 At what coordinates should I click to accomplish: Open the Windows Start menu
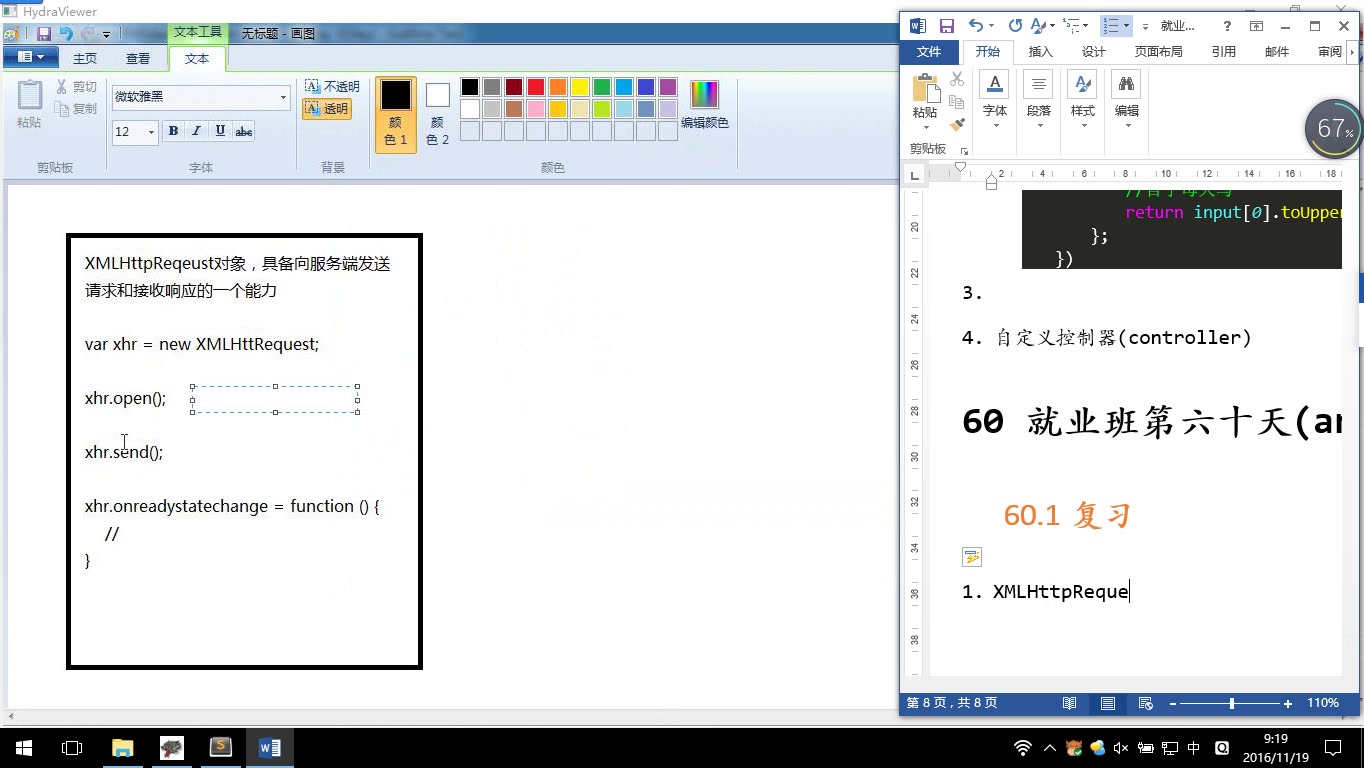click(x=23, y=747)
